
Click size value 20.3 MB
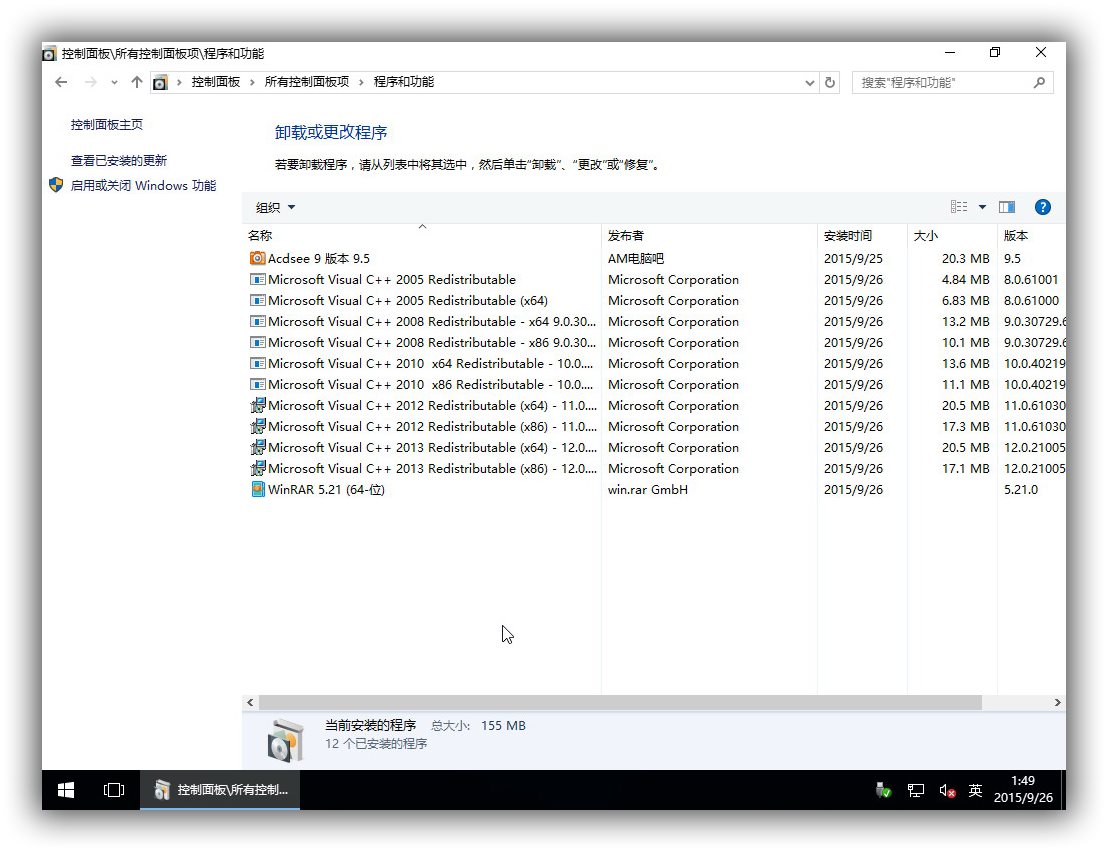pos(965,259)
